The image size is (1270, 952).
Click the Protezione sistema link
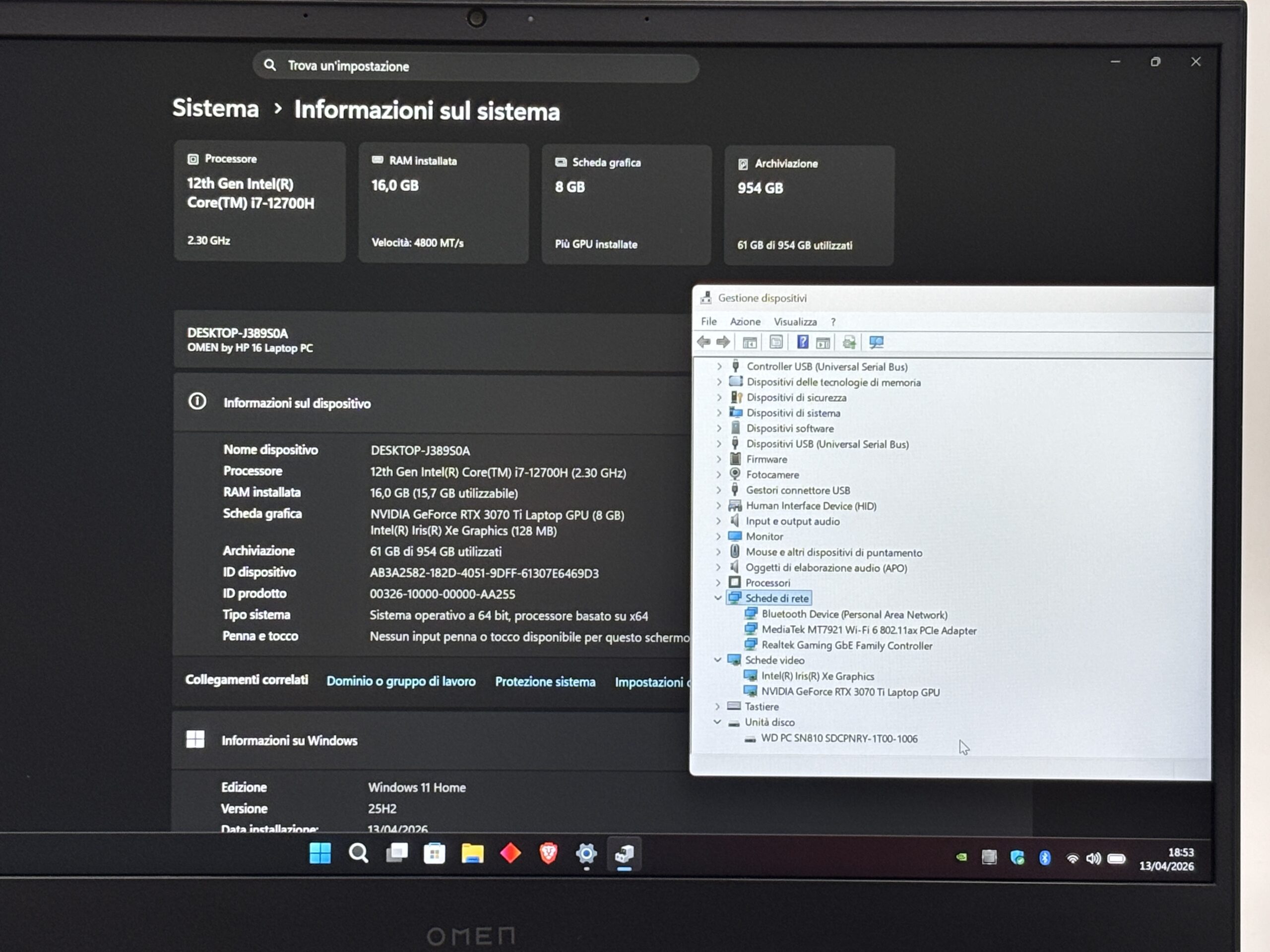[545, 682]
